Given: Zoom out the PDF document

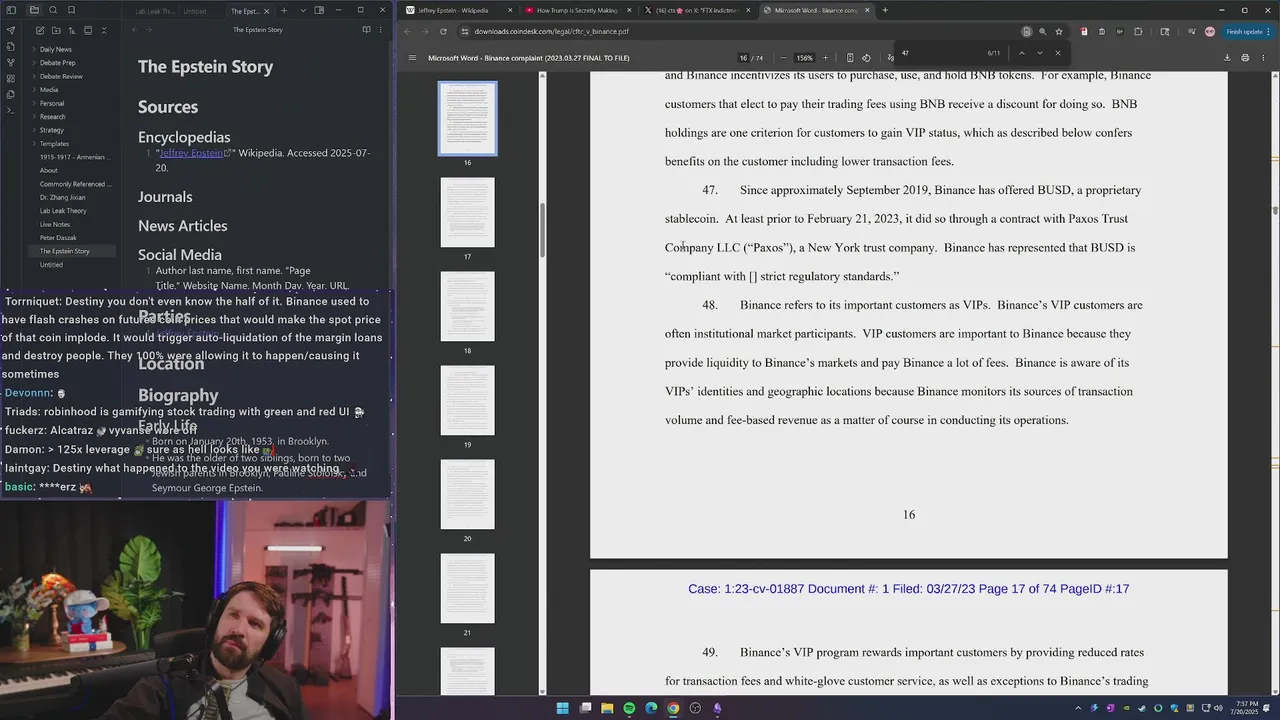Looking at the screenshot, I should (783, 58).
